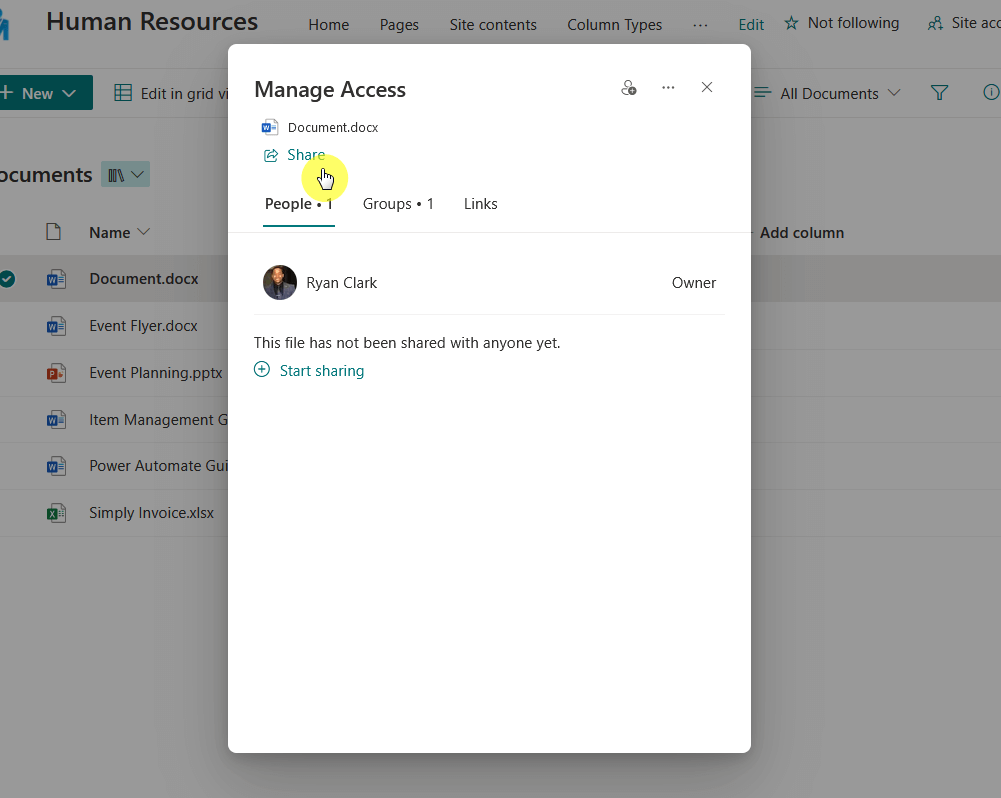
Task: Click the Human Resources site title
Action: (152, 22)
